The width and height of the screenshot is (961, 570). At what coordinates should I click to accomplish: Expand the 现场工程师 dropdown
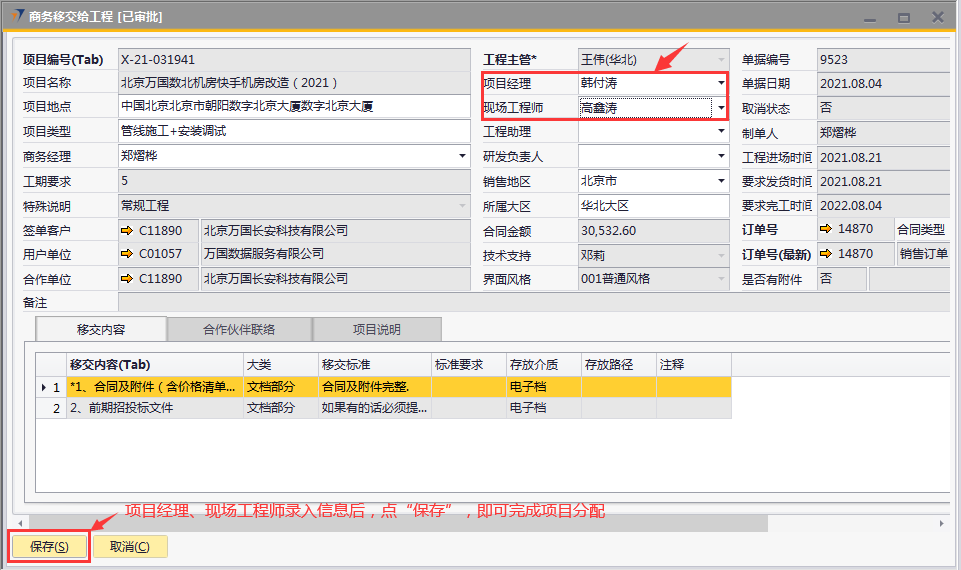coord(720,108)
